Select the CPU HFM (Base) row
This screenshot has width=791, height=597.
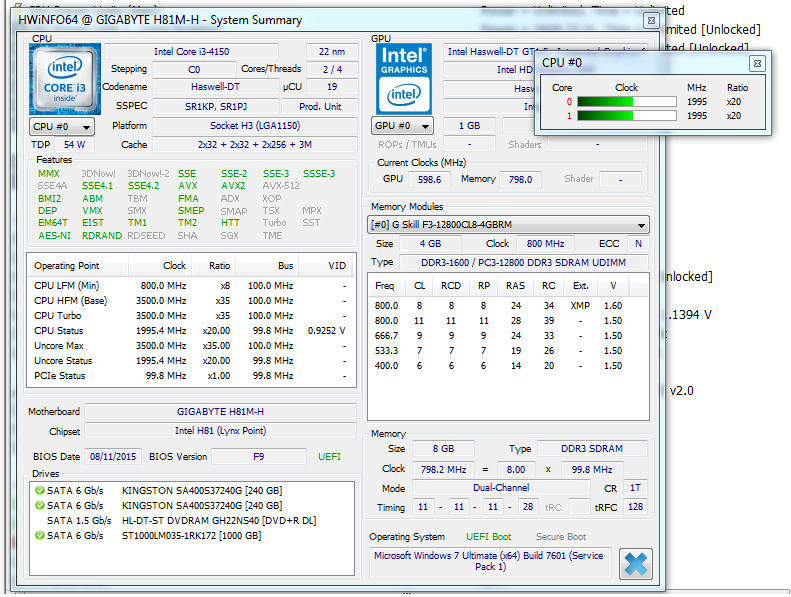191,301
